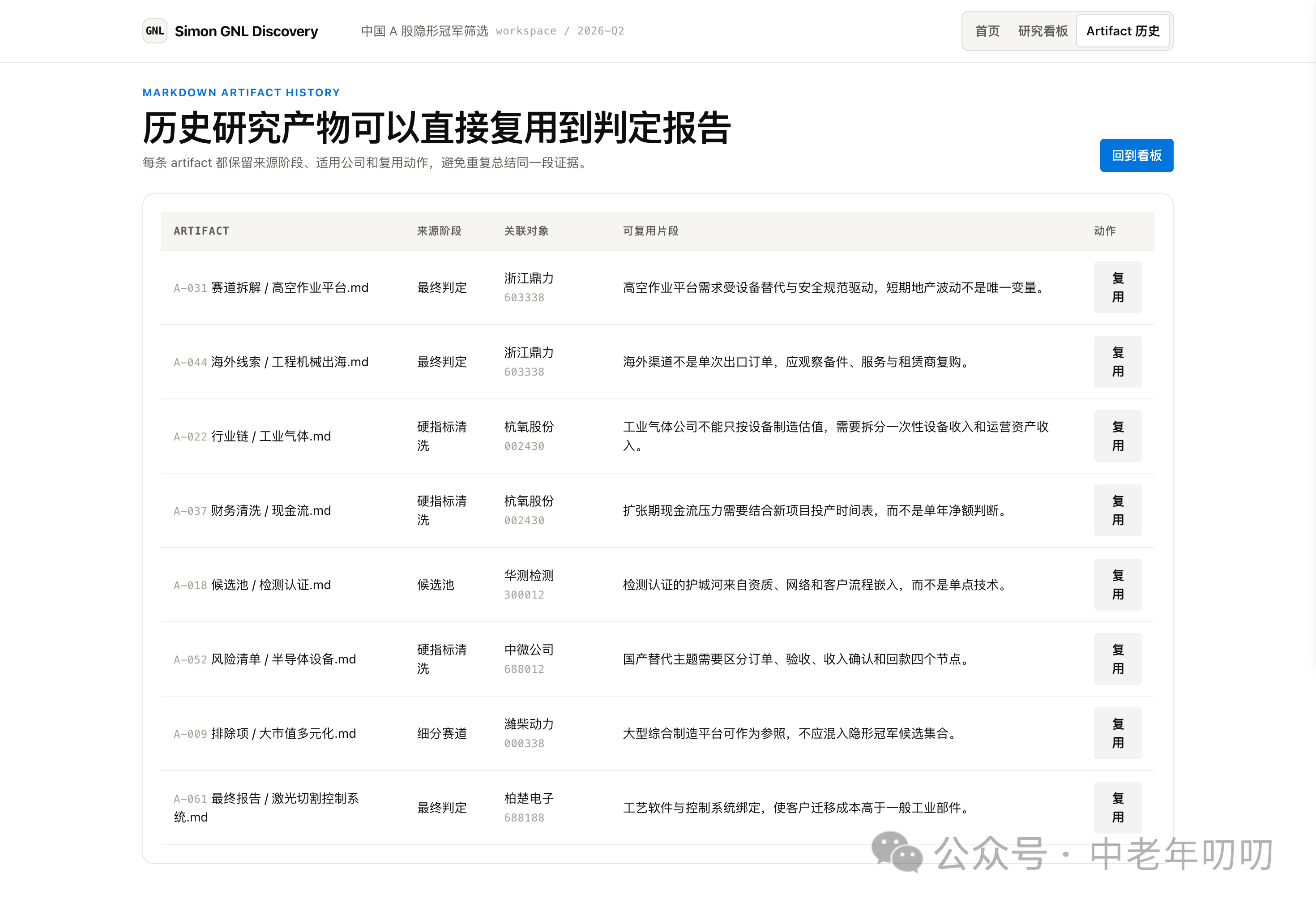Image resolution: width=1316 pixels, height=907 pixels.
Task: Click 复用 for A-061 最终报告 row
Action: point(1118,808)
